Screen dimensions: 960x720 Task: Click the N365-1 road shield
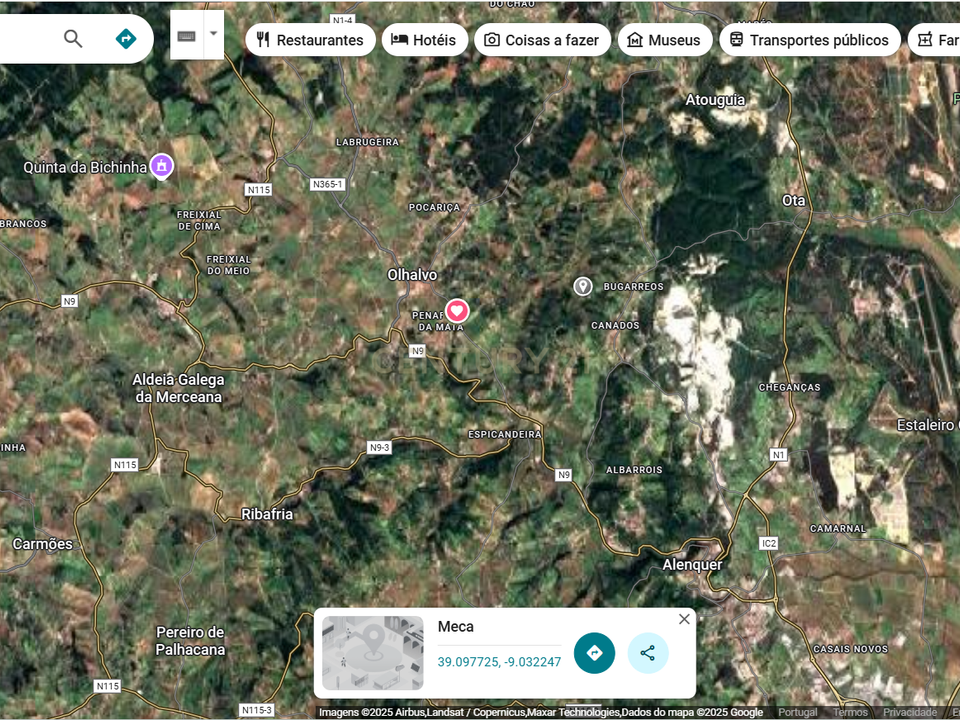tap(328, 184)
